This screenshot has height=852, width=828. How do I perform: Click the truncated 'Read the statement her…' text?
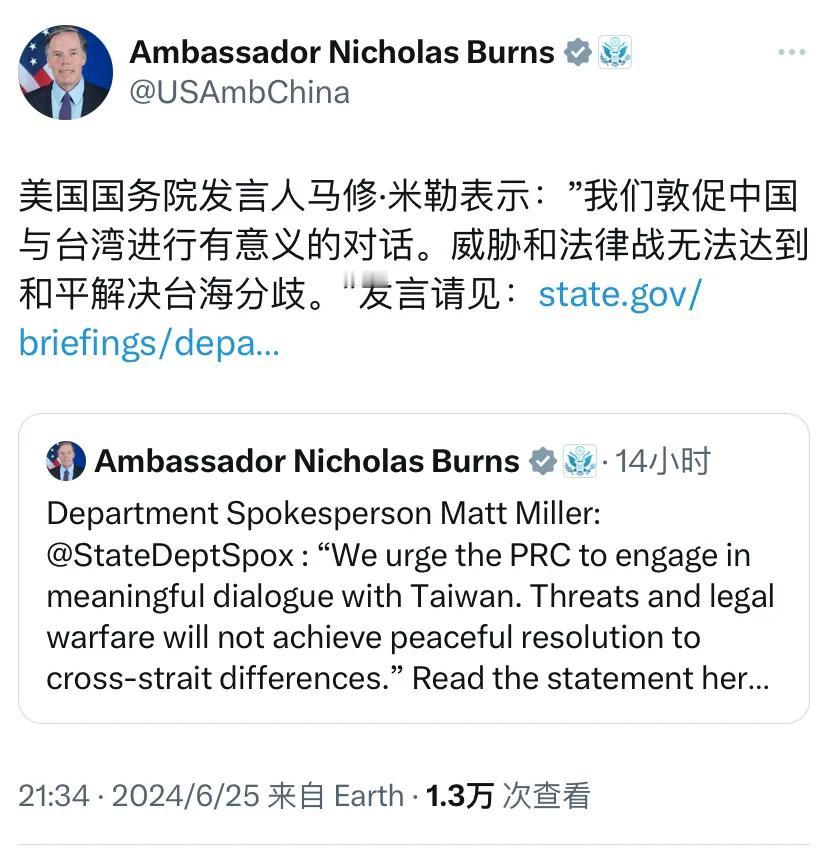(591, 679)
